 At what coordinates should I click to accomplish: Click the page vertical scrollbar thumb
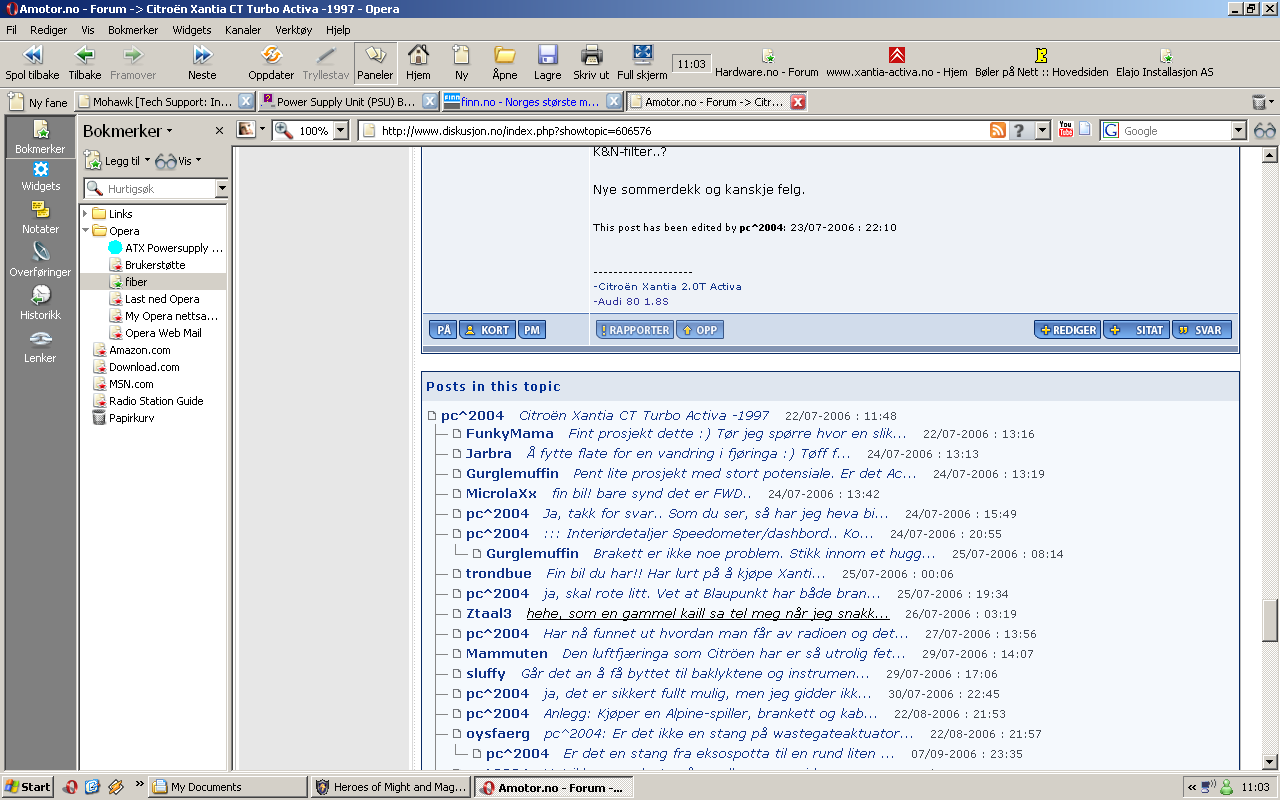tap(1270, 620)
